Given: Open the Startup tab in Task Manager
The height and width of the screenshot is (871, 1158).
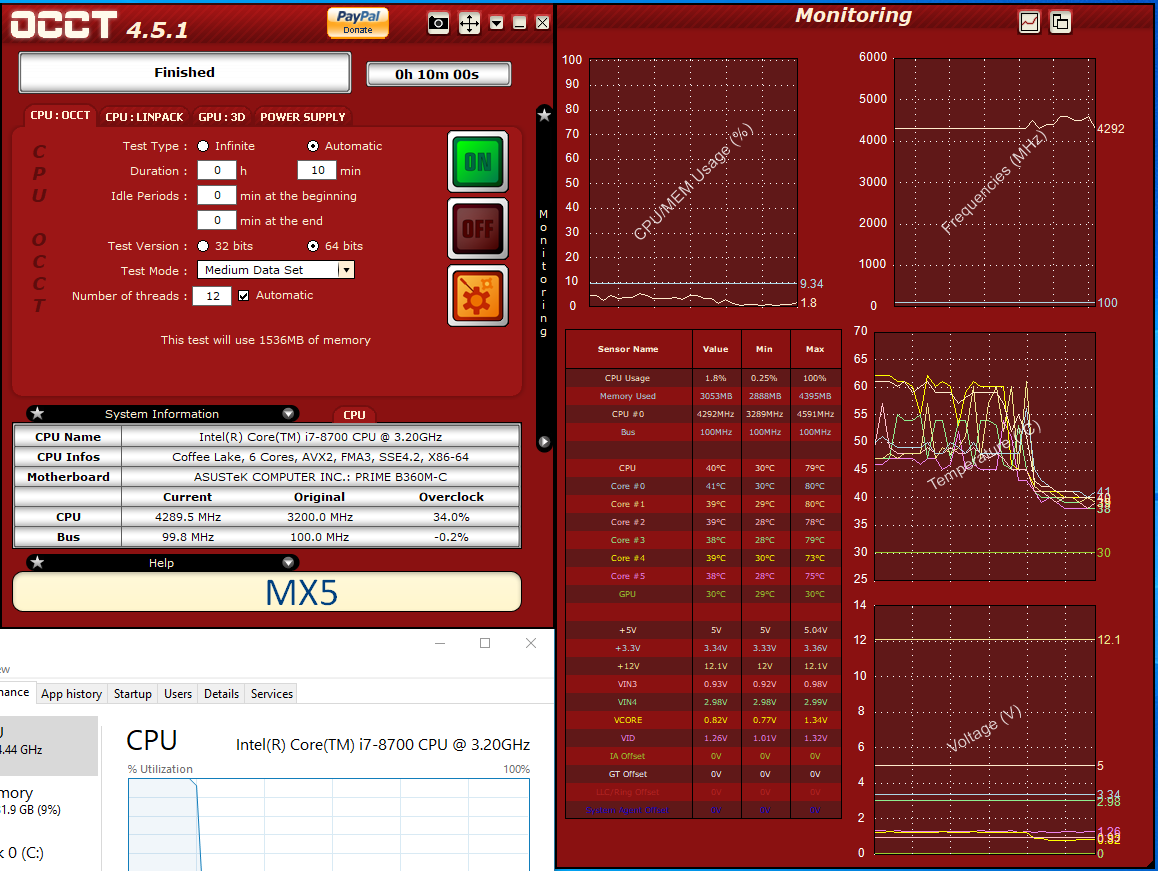Looking at the screenshot, I should coord(133,694).
